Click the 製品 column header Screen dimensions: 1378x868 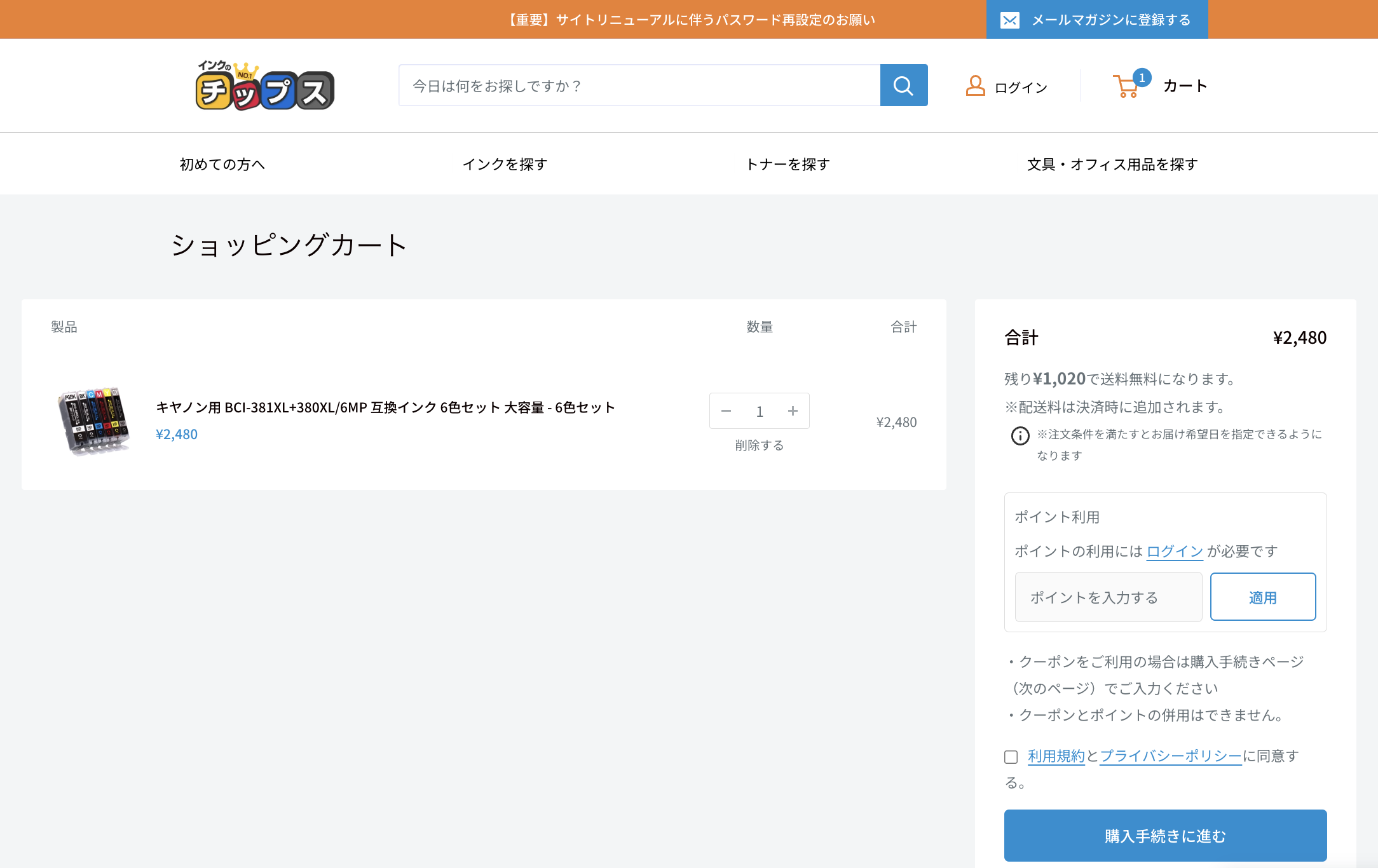[x=64, y=327]
